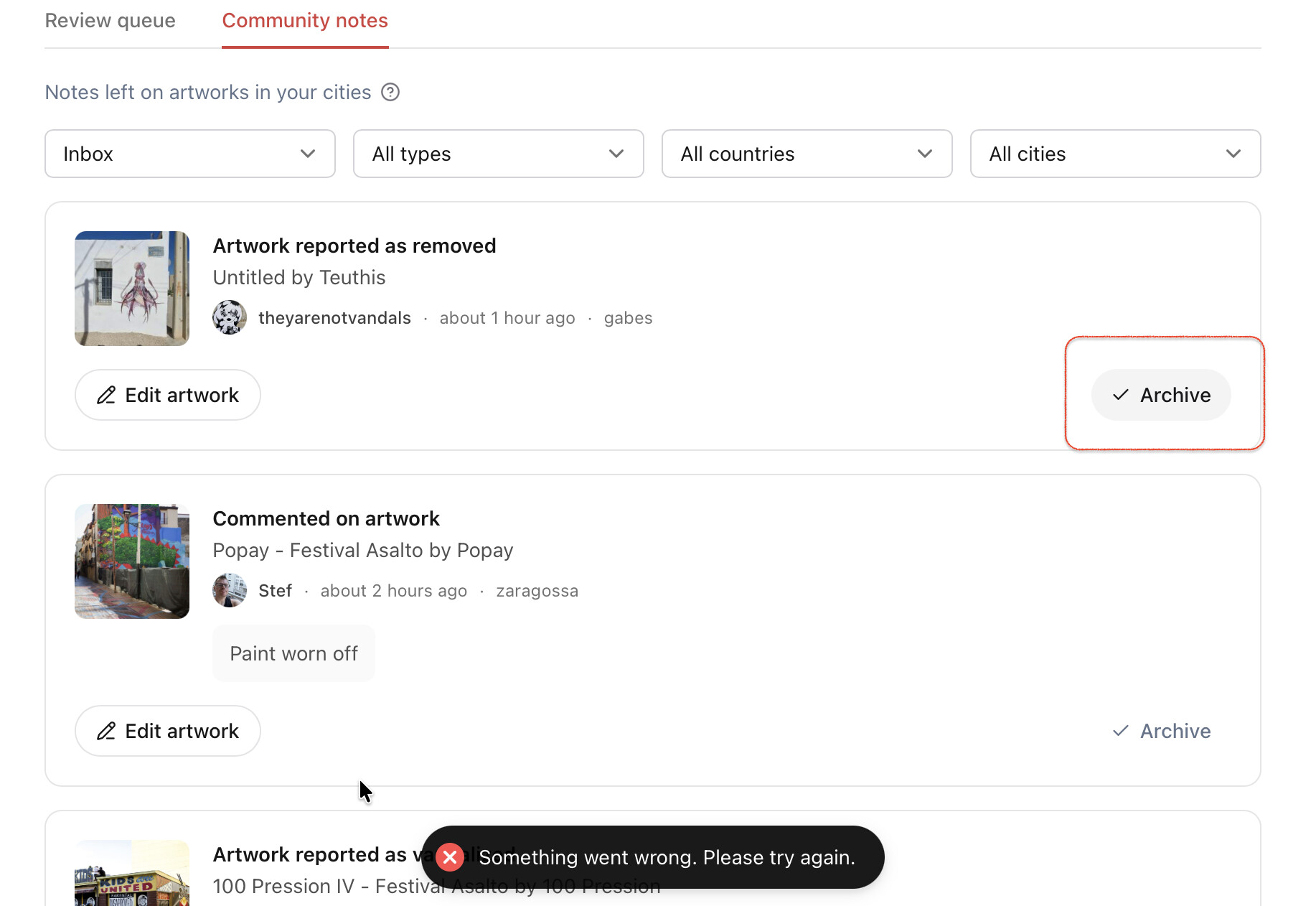Expand the All cities filter
Image resolution: width=1316 pixels, height=906 pixels.
[1116, 154]
